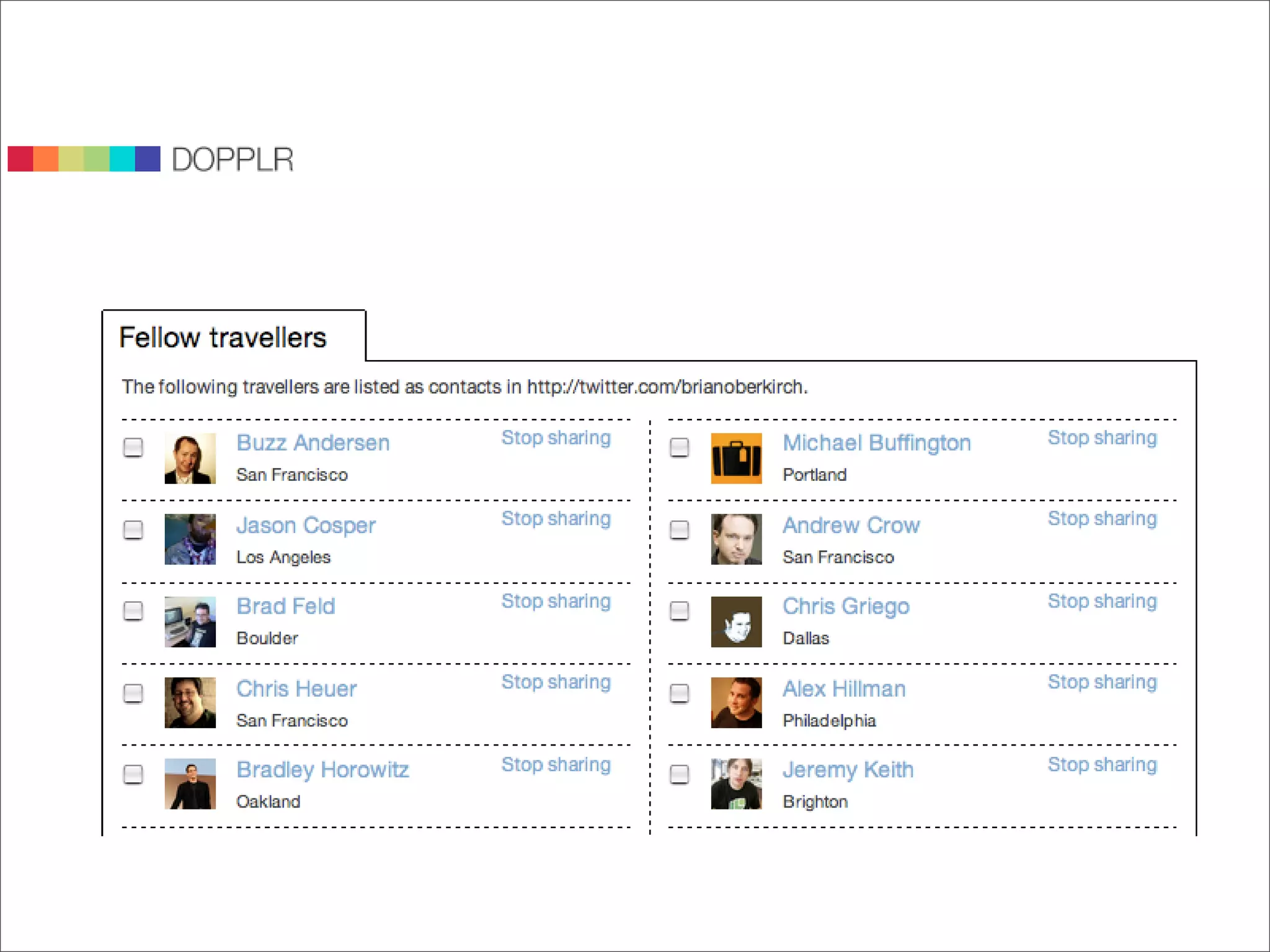Click Michael Buffington's suitcase avatar icon
Image resolution: width=1270 pixels, height=952 pixels.
point(736,458)
